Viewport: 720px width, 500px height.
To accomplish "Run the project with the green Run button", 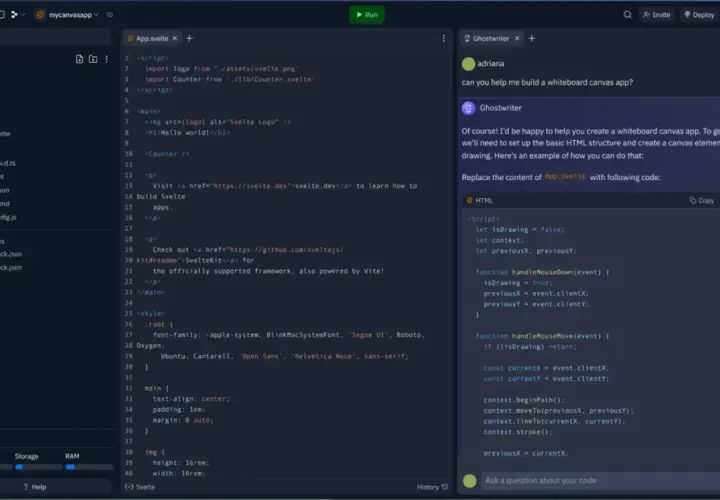I will 367,15.
